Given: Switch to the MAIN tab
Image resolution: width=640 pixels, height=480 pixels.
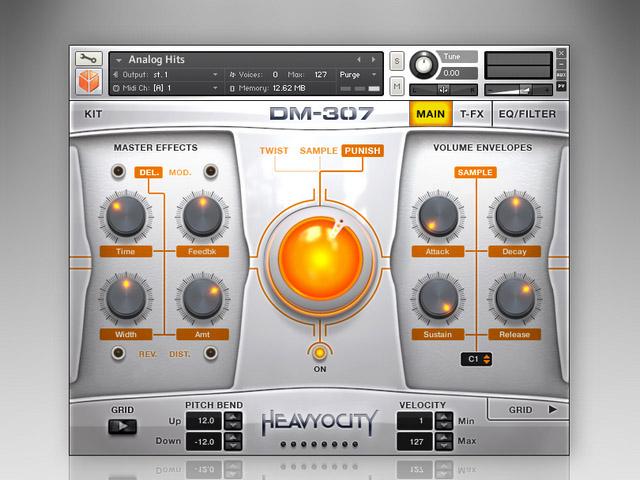Looking at the screenshot, I should click(431, 114).
